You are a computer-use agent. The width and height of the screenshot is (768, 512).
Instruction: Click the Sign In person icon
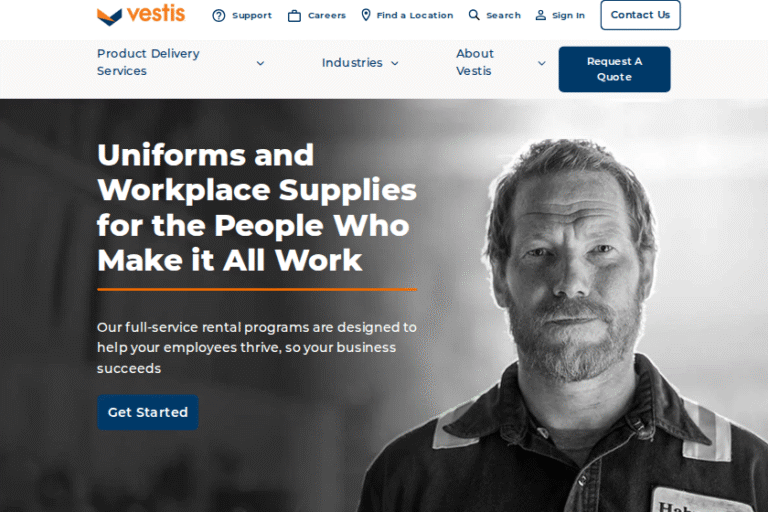(x=540, y=15)
